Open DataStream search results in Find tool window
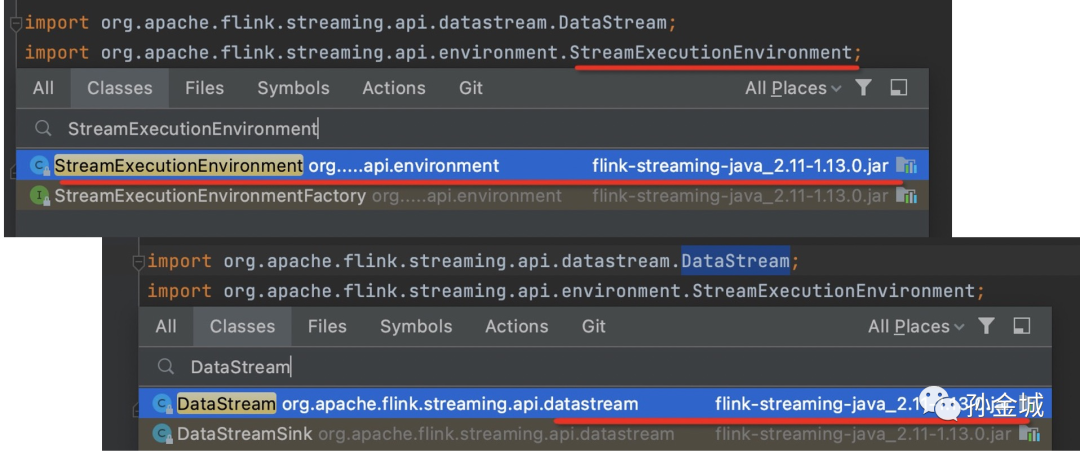This screenshot has height=453, width=1080. coord(1021,326)
